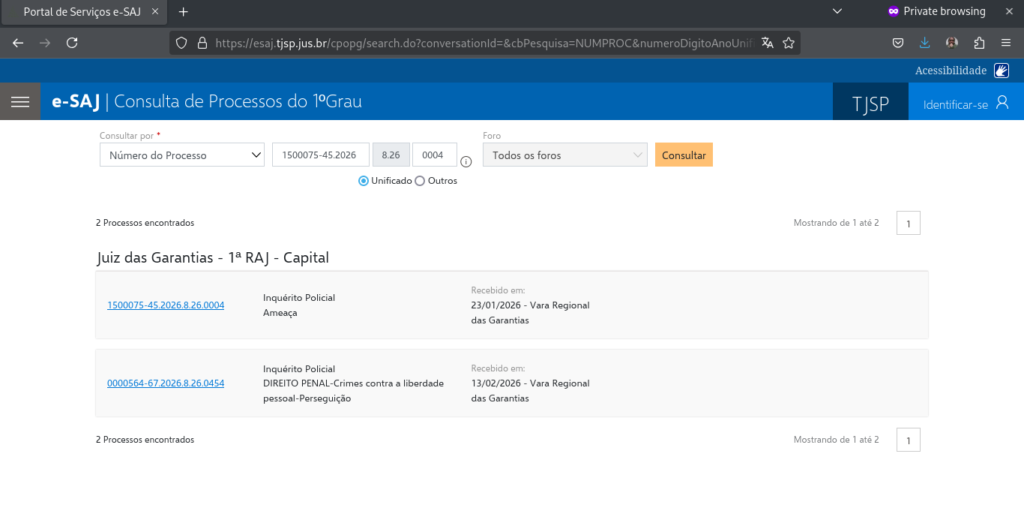The image size is (1024, 505).
Task: Reload the page with the browser refresh icon
Action: (x=72, y=43)
